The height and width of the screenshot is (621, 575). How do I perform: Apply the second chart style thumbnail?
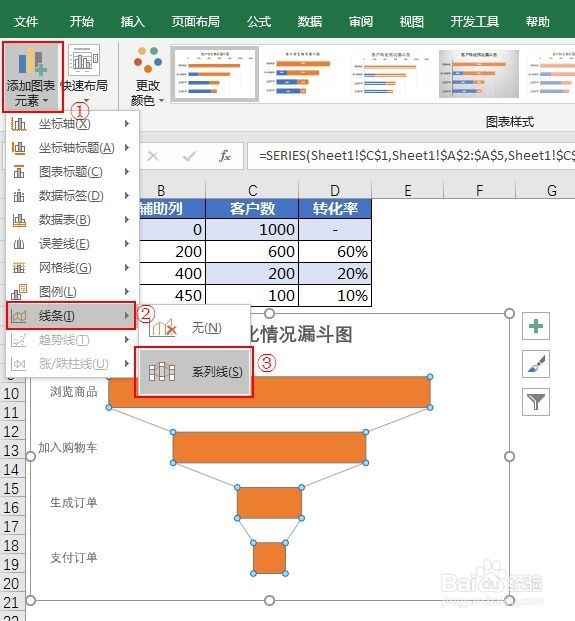click(x=302, y=74)
